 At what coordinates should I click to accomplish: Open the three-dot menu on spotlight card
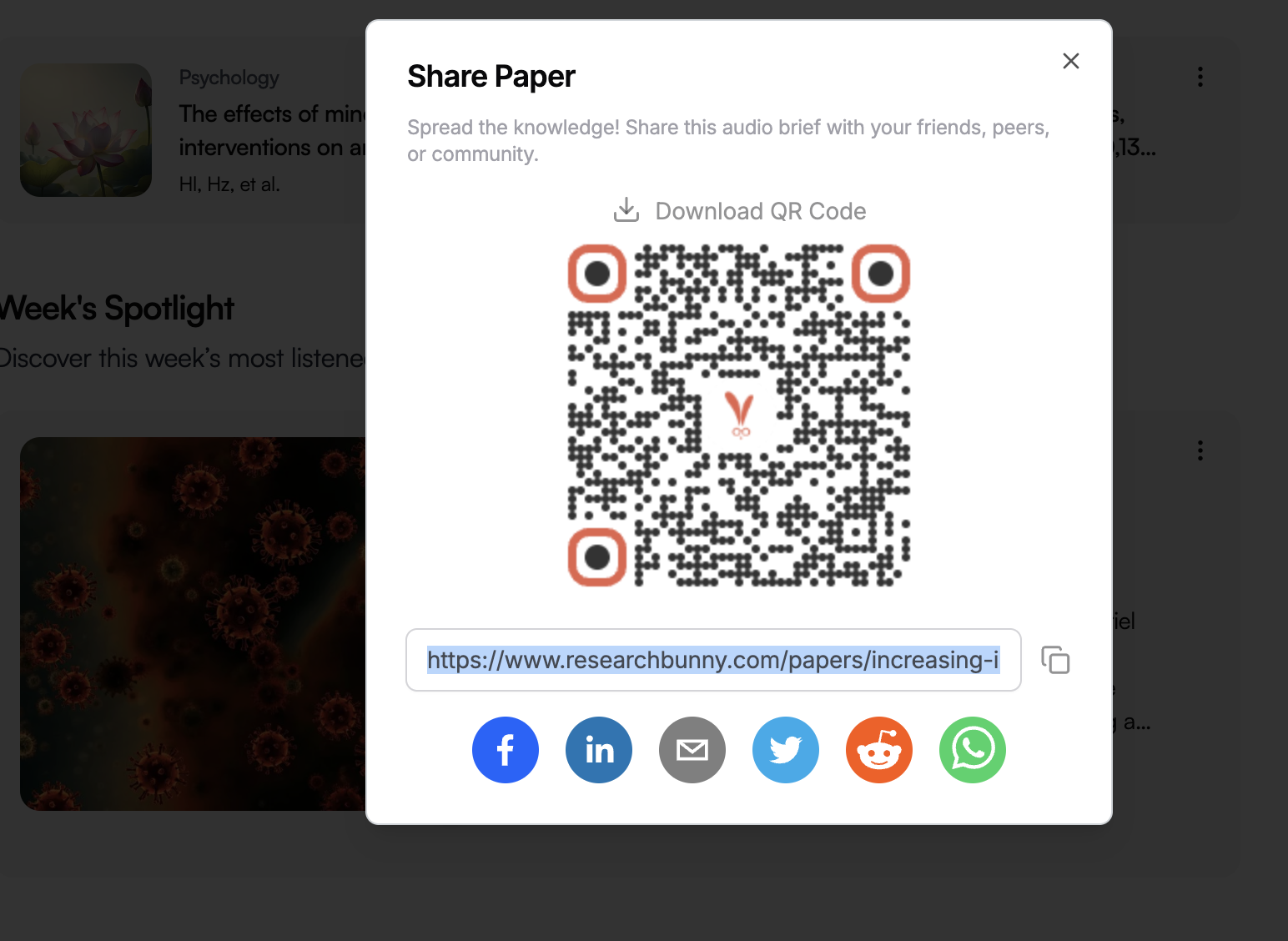click(1200, 450)
